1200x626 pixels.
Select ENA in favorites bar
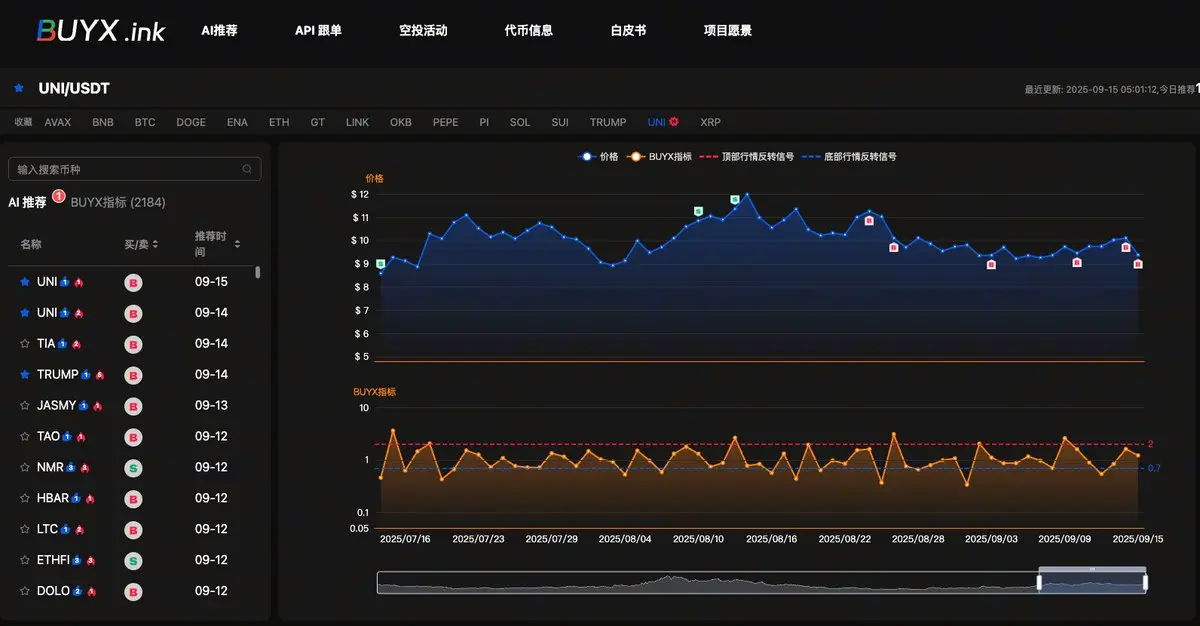[x=237, y=122]
